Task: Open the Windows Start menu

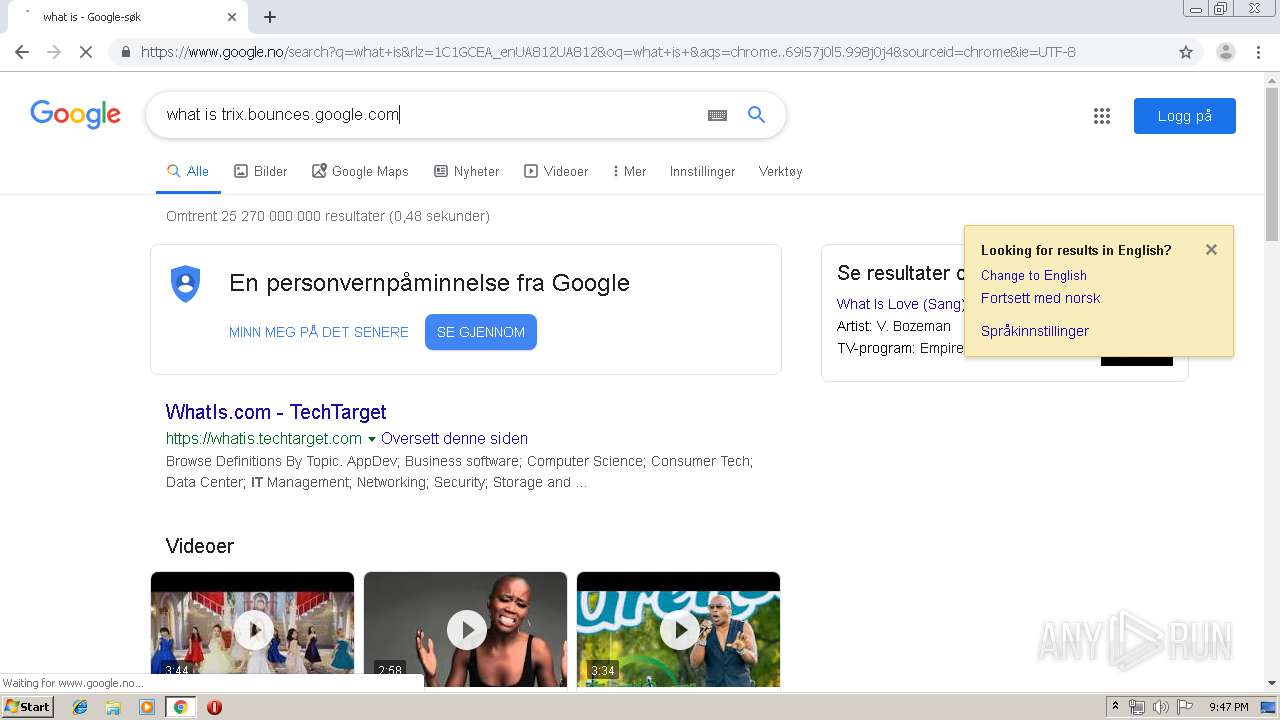Action: [x=28, y=707]
